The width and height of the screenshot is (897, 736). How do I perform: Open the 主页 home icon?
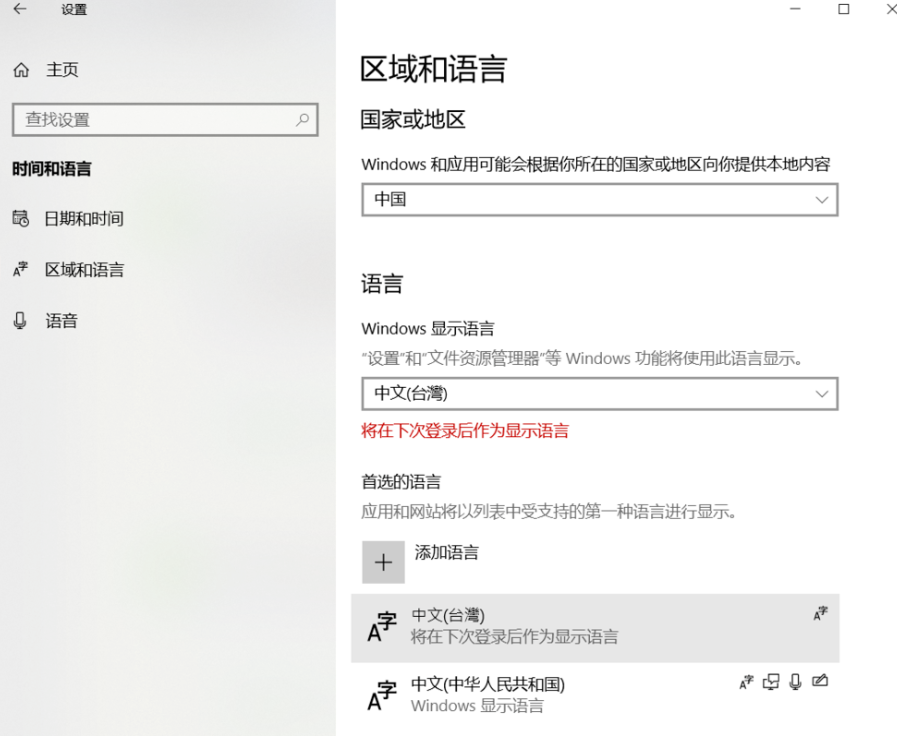tap(21, 70)
